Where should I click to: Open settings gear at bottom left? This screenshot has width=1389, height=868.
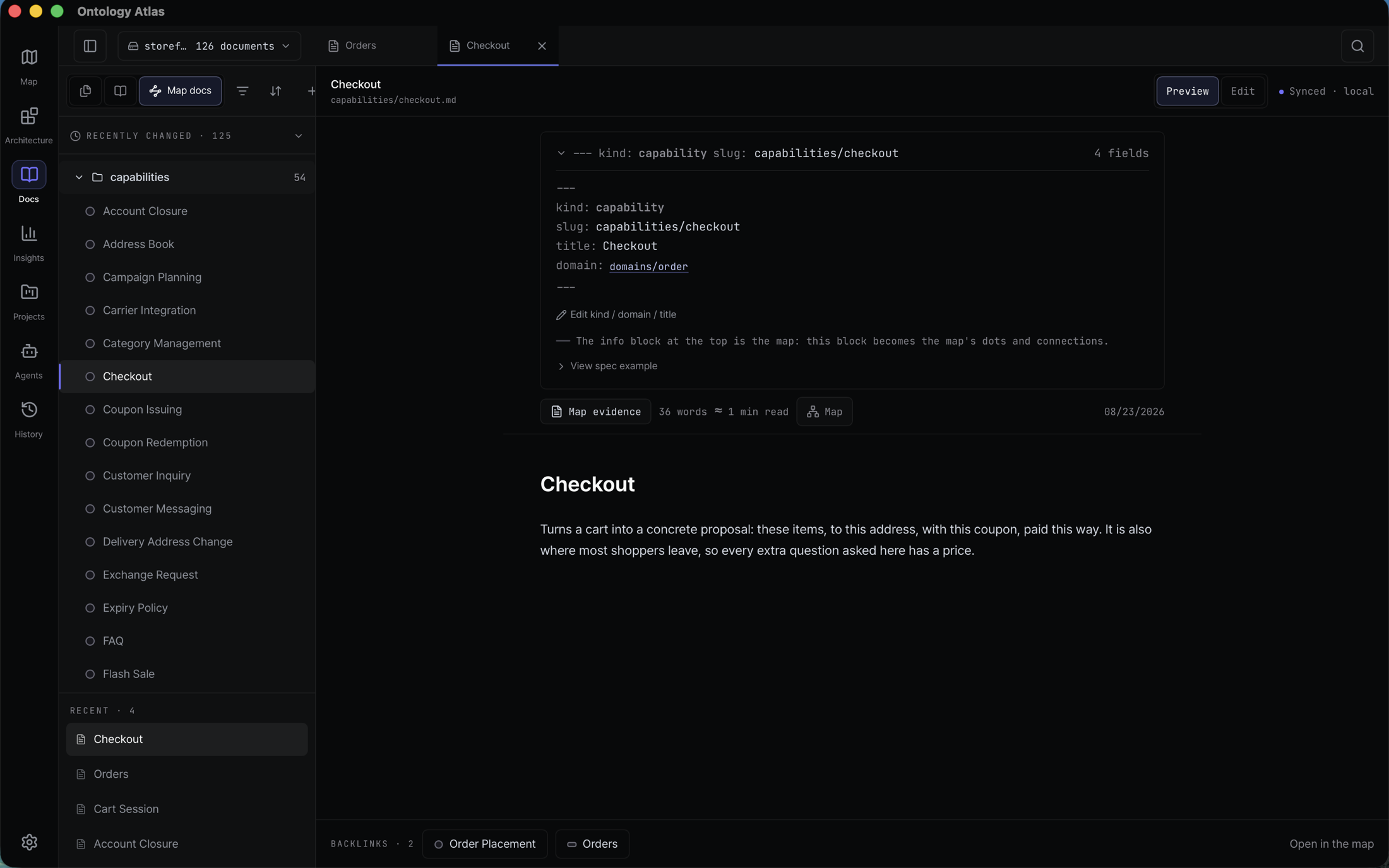click(x=29, y=841)
